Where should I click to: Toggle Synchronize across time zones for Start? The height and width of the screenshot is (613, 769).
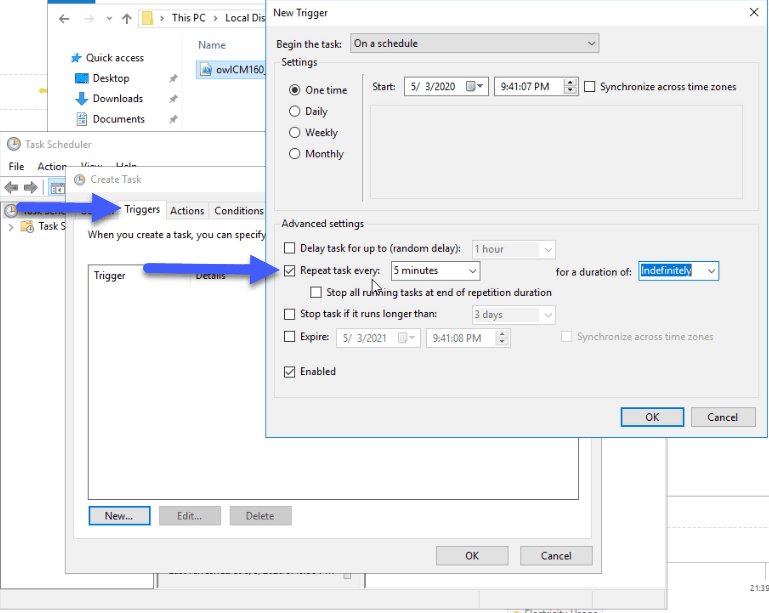click(590, 87)
